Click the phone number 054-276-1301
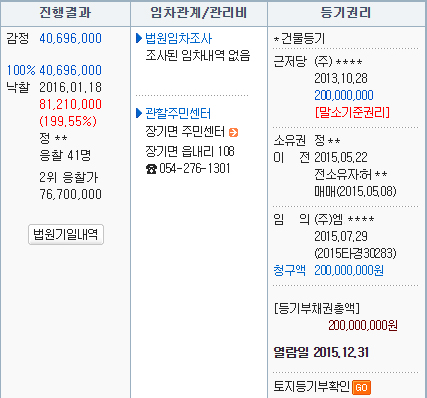 195,168
